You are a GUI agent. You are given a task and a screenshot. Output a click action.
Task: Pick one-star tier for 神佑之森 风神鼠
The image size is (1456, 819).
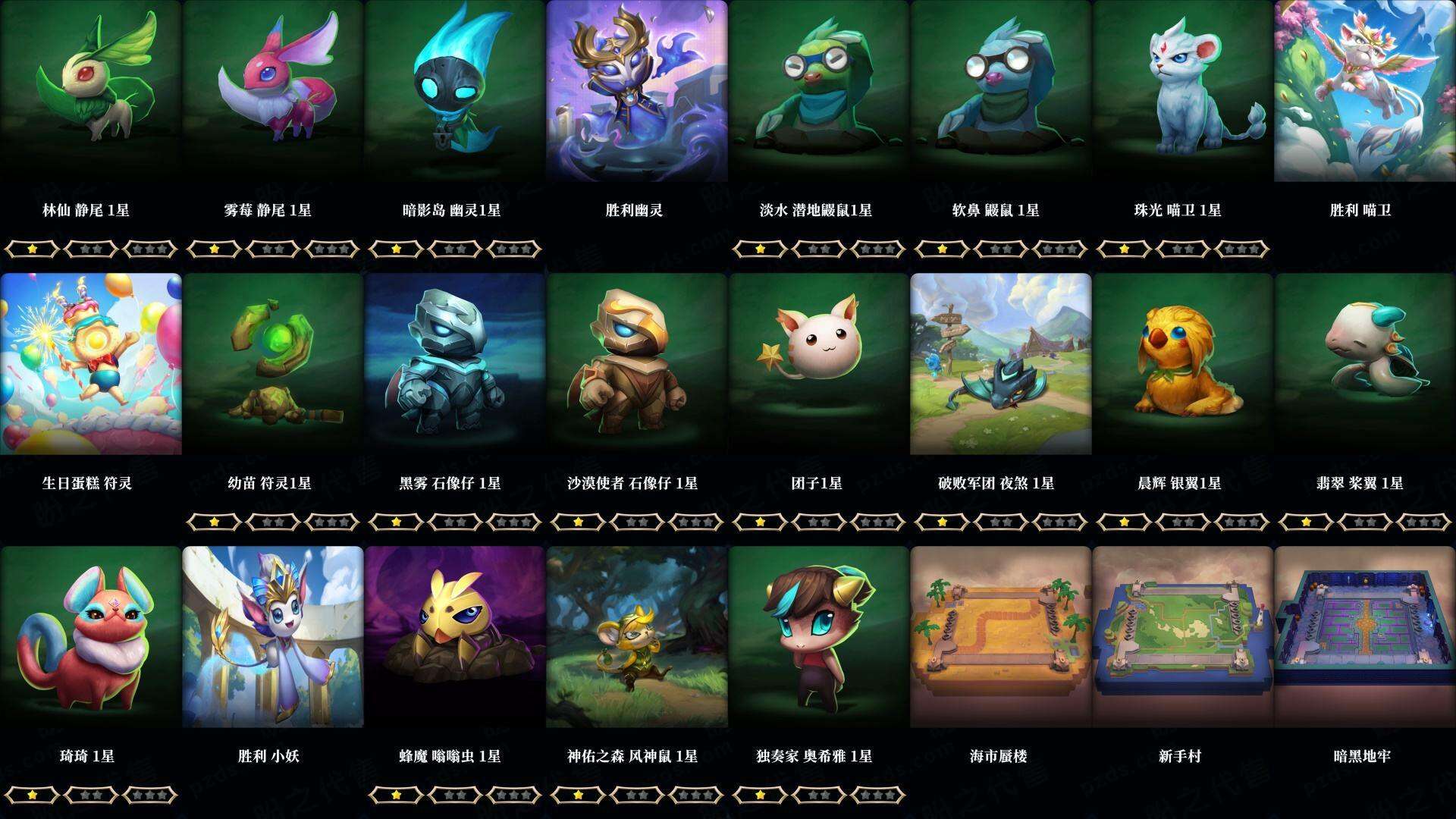tap(578, 795)
